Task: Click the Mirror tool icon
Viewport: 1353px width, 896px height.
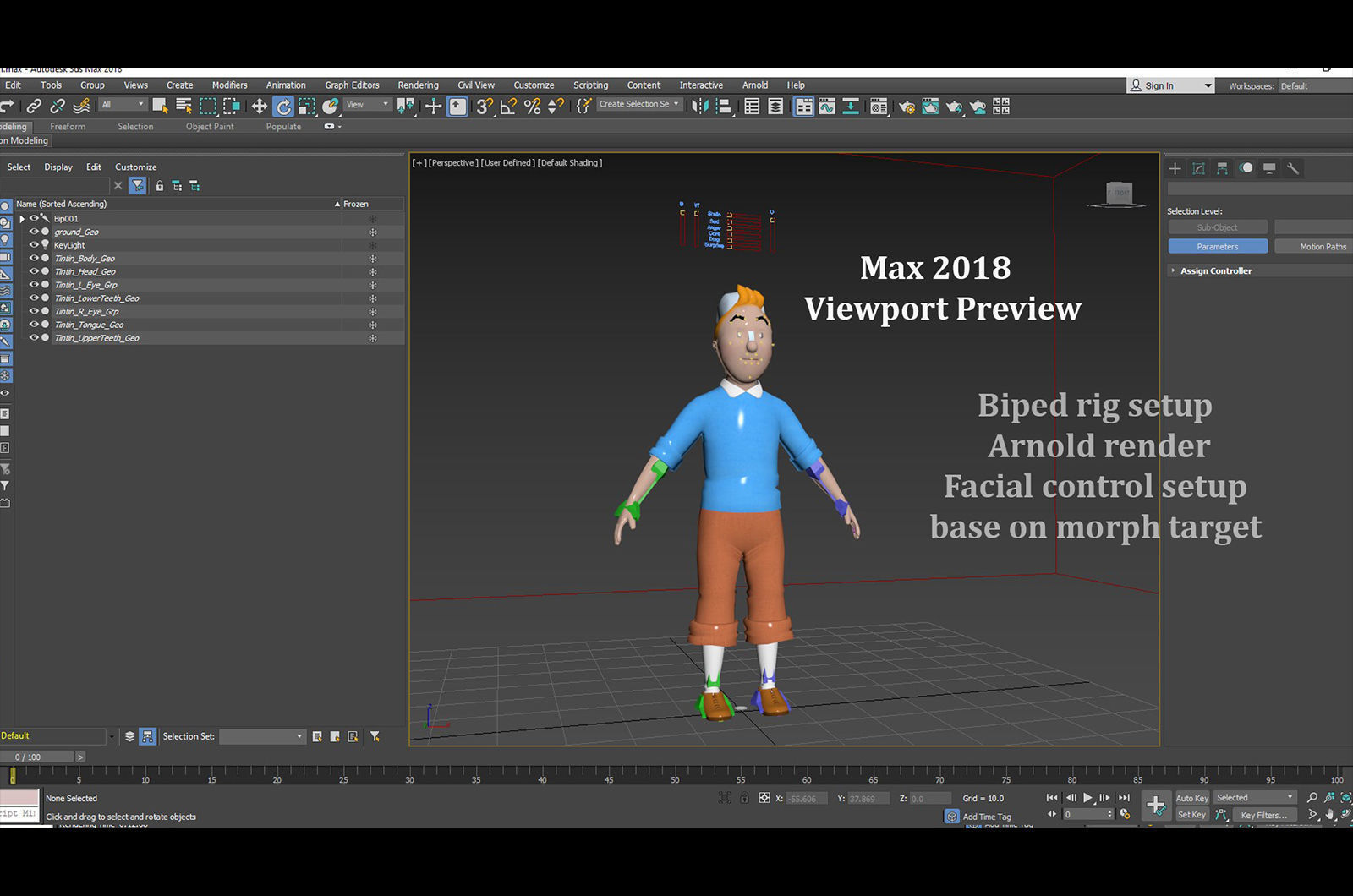Action: pyautogui.click(x=699, y=106)
